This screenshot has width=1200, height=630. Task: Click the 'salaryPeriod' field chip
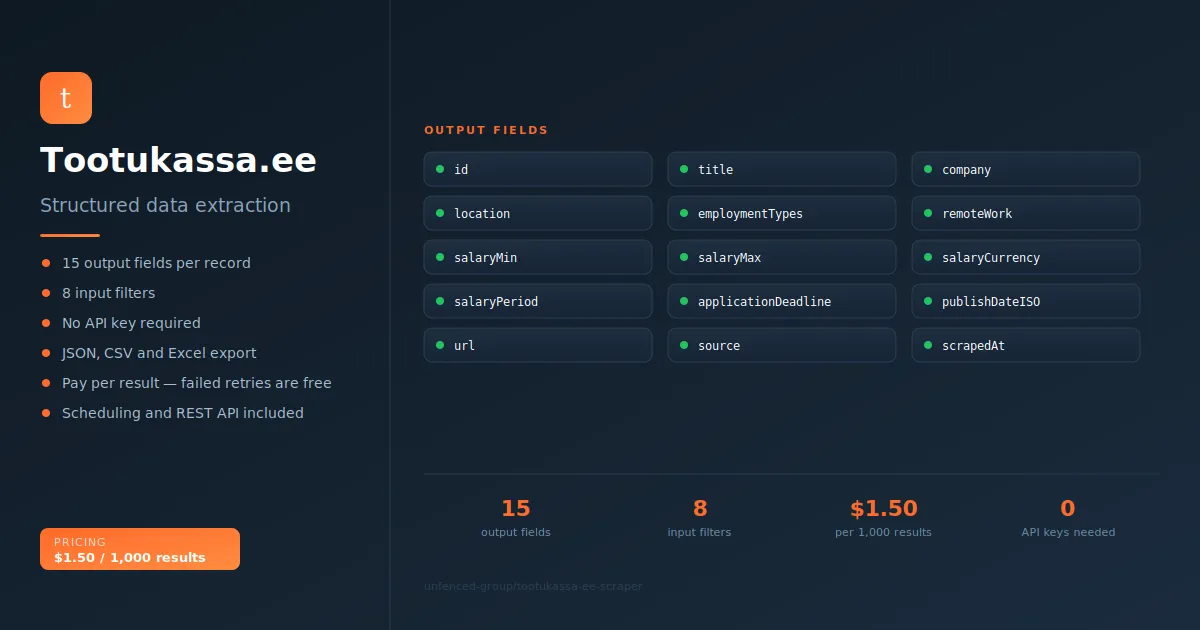pos(538,302)
